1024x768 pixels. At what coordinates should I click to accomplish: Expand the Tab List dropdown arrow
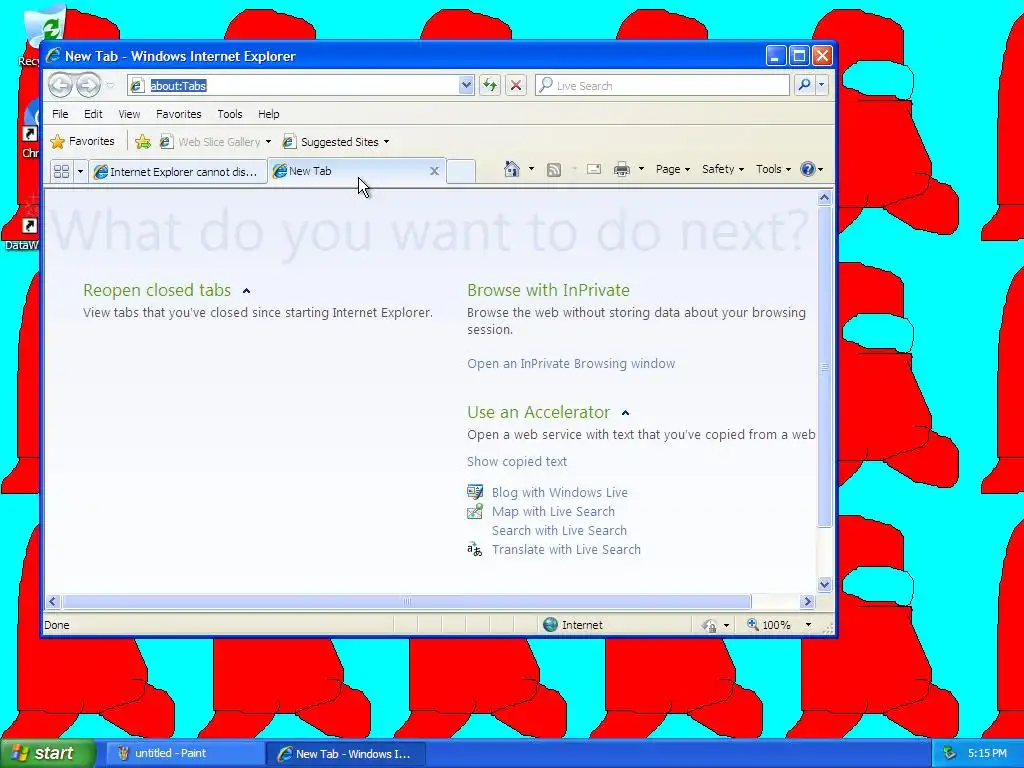click(80, 171)
